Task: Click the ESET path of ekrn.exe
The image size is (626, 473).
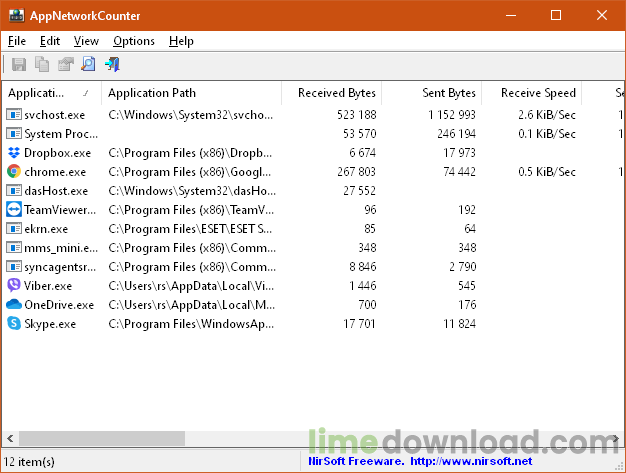Action: (190, 229)
